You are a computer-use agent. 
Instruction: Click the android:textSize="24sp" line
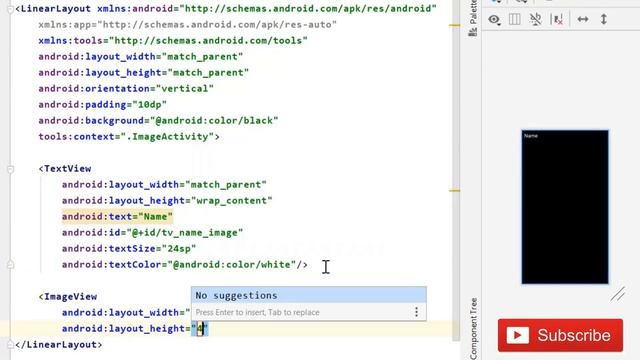[x=129, y=249]
